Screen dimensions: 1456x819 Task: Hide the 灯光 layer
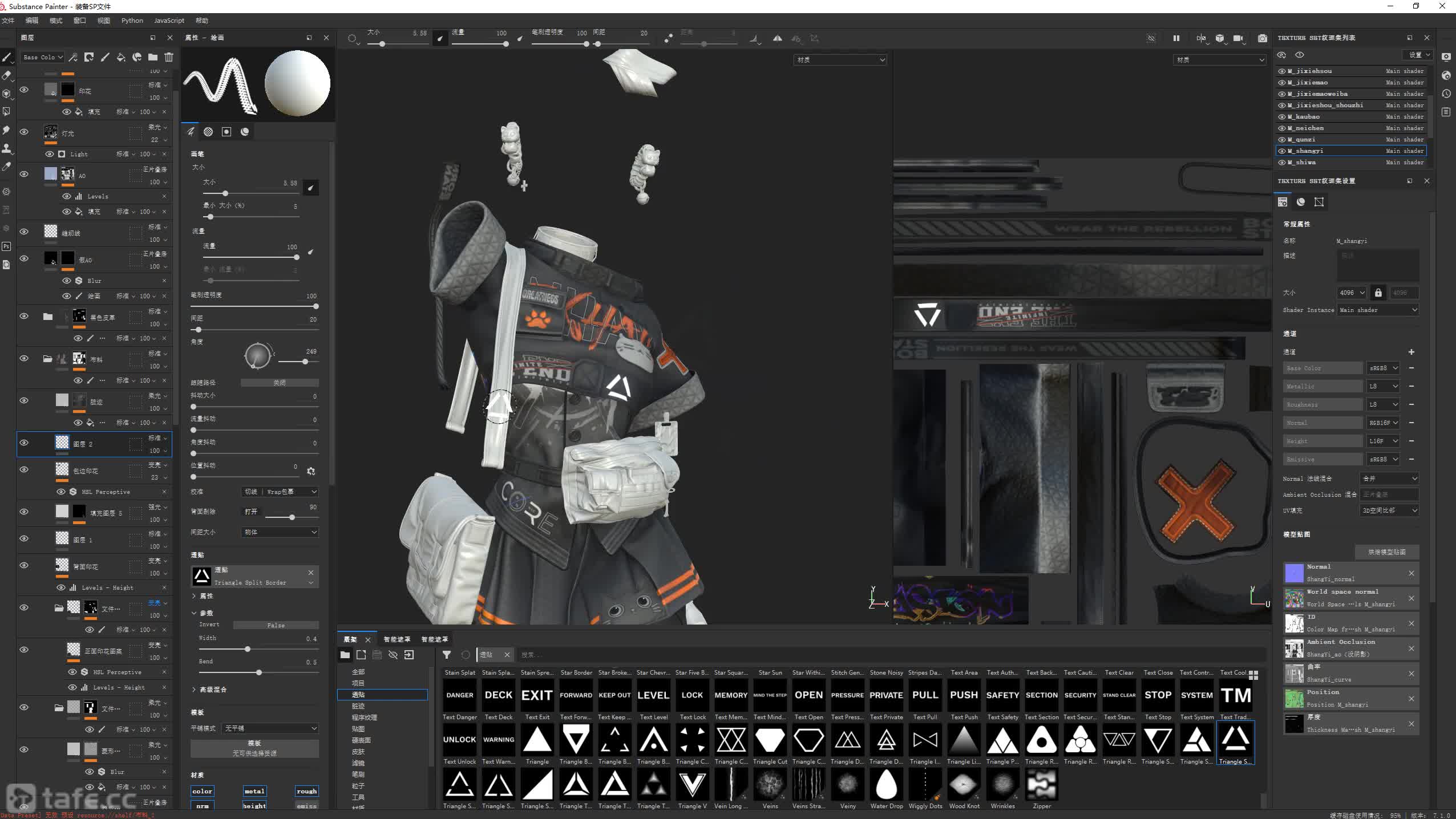[x=24, y=132]
